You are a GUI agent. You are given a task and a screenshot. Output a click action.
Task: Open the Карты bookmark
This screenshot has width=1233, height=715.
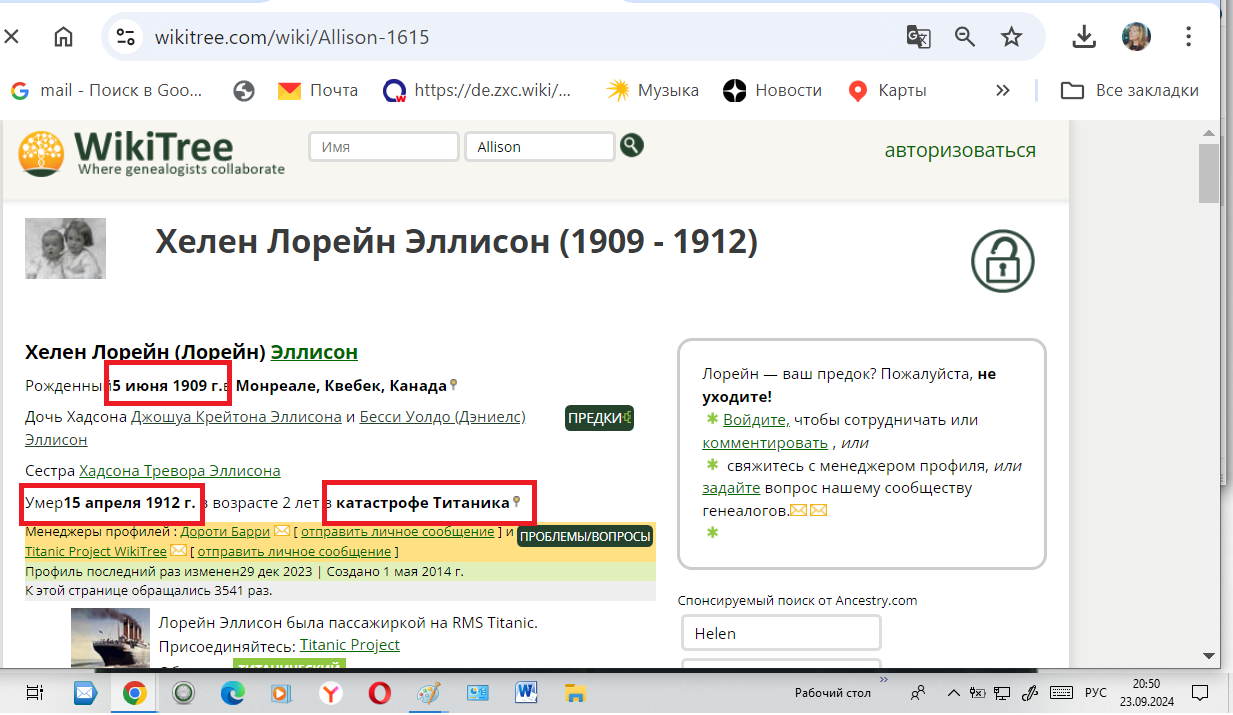(x=887, y=90)
